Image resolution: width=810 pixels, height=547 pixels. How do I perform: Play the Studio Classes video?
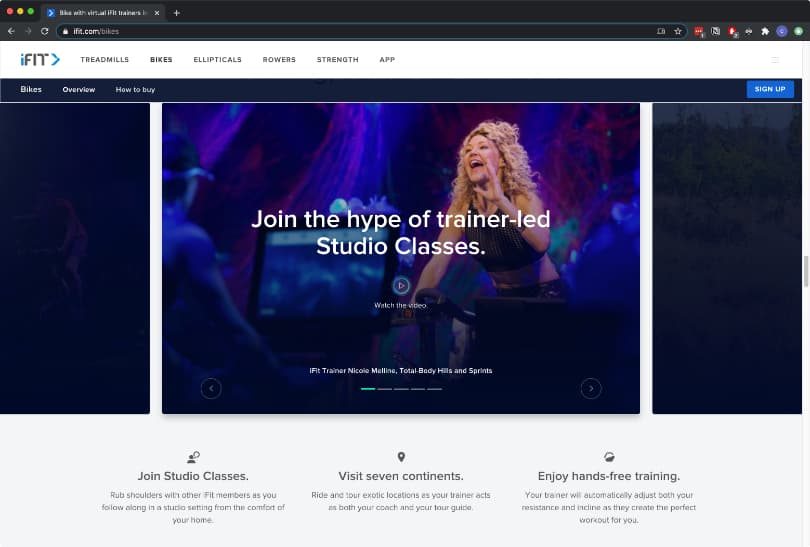(x=401, y=286)
